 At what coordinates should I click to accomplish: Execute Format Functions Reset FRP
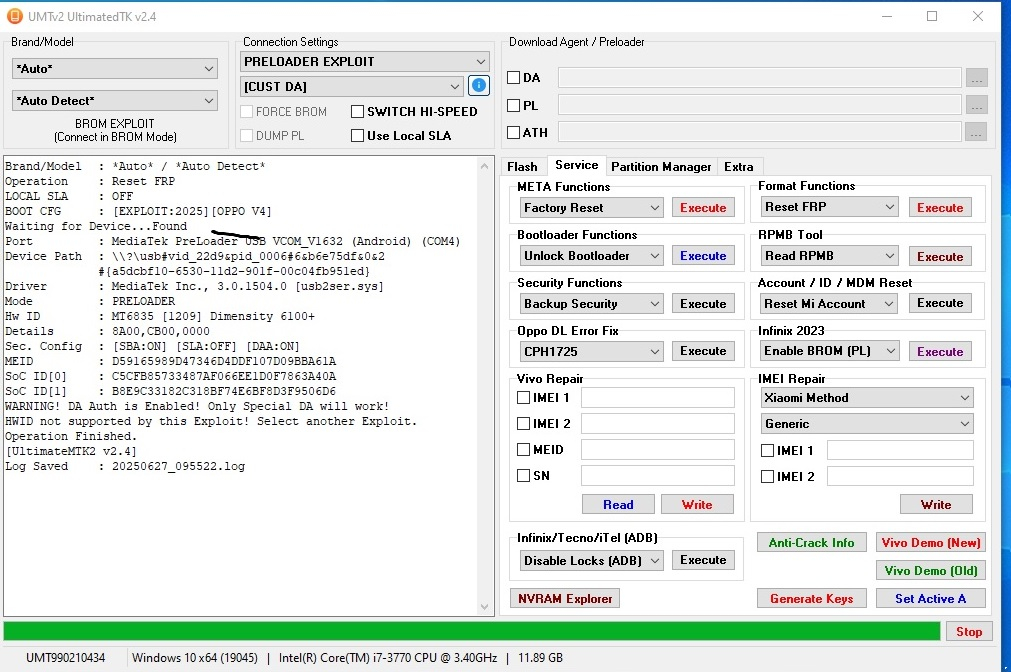940,208
